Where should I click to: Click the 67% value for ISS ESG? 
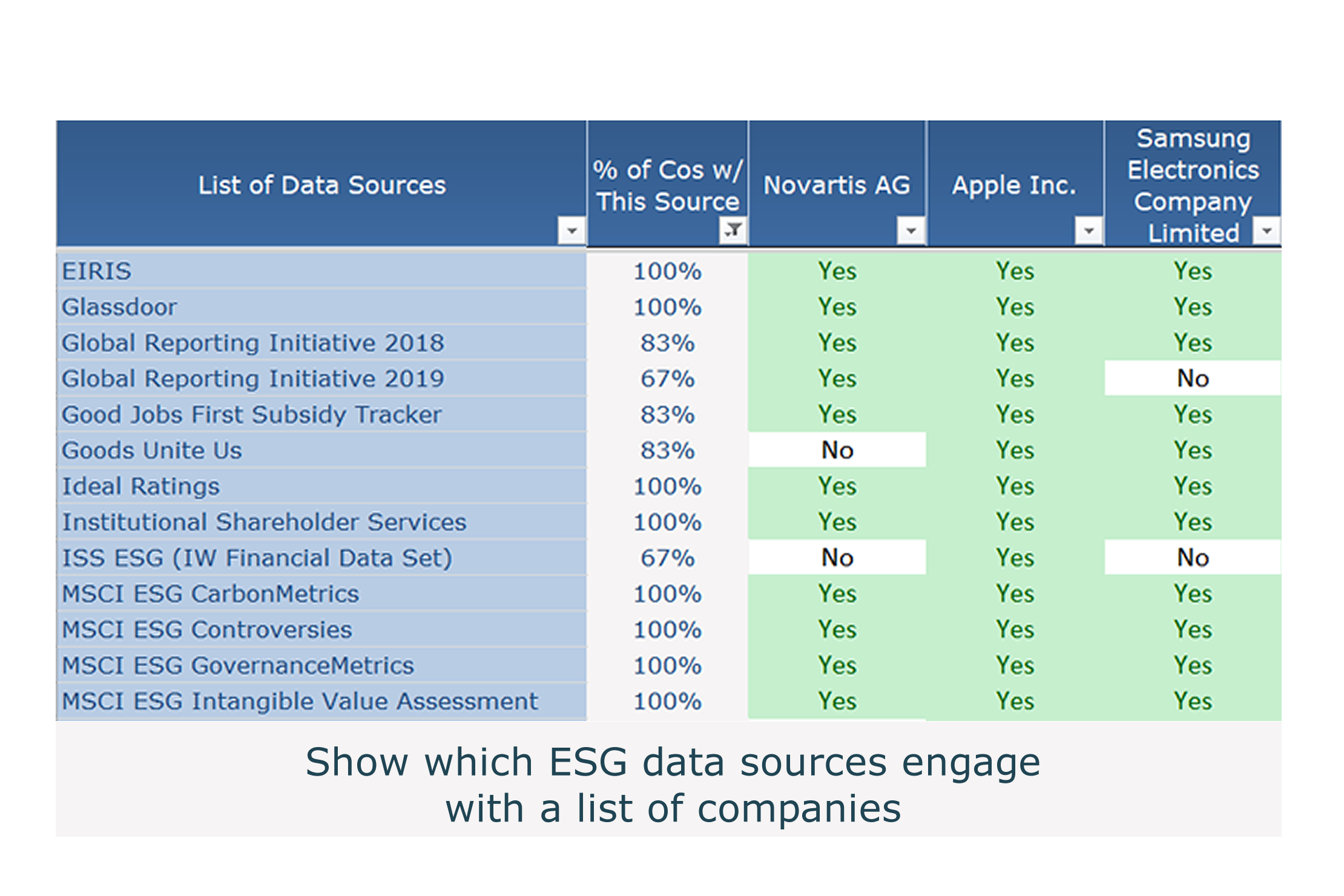[667, 558]
